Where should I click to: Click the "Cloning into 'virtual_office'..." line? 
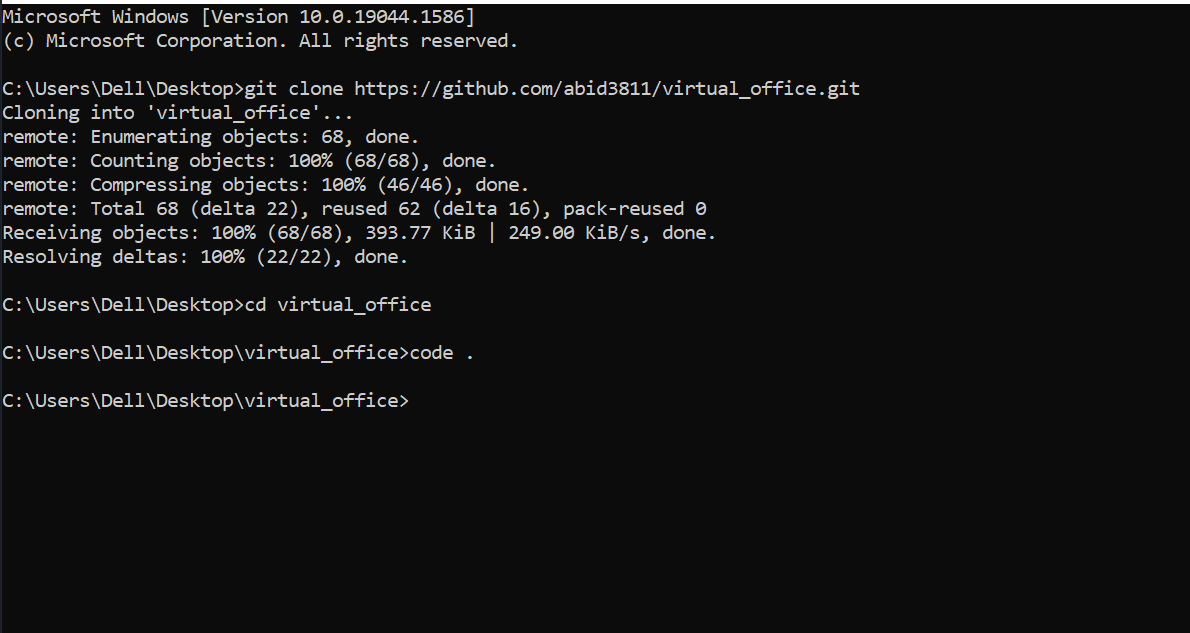[x=177, y=113]
